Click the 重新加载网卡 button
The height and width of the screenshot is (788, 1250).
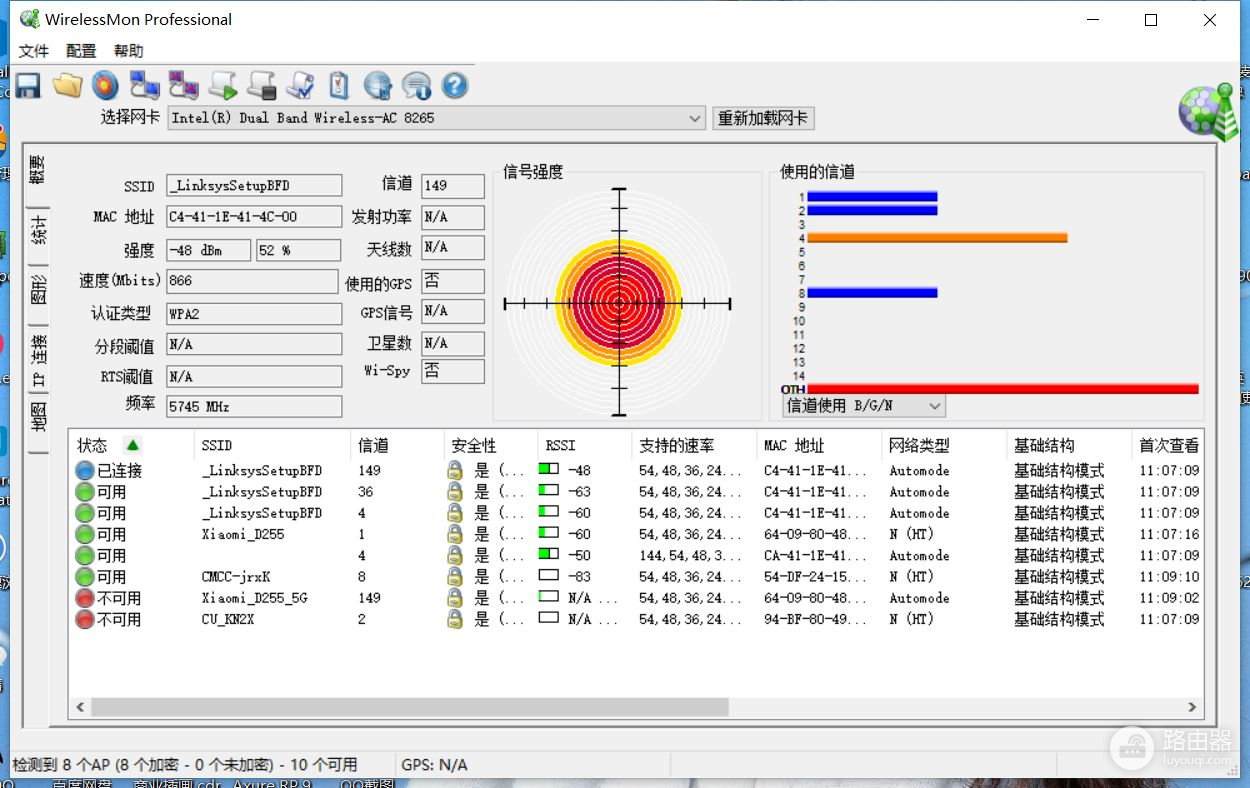coord(763,118)
